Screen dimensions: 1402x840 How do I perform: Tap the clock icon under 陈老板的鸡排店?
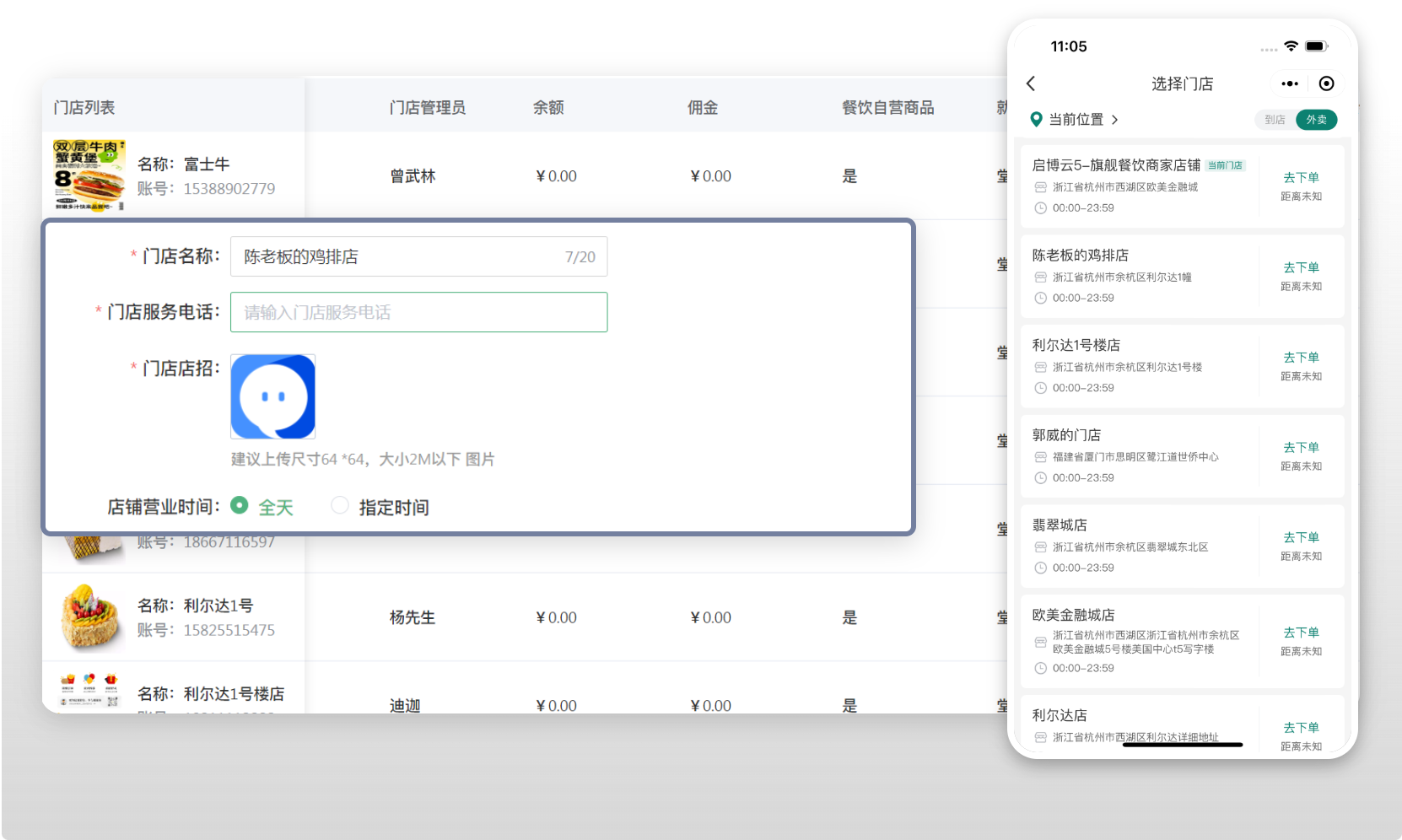point(1040,299)
